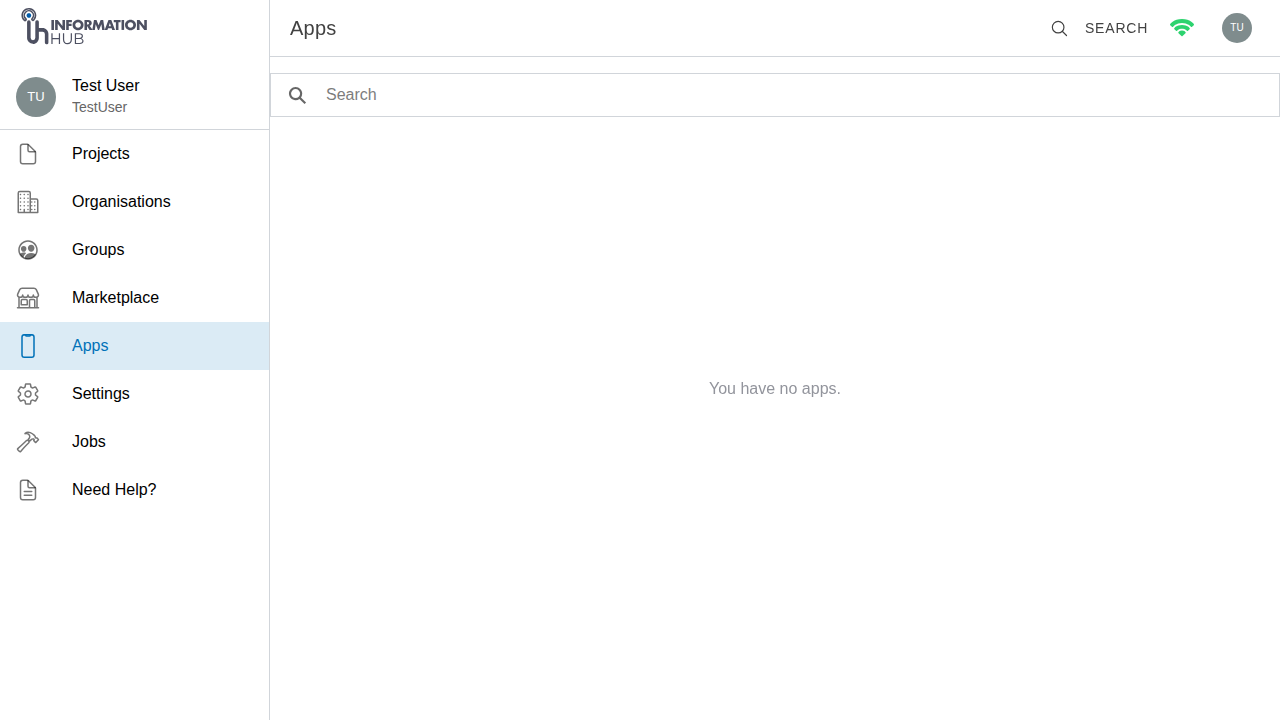This screenshot has height=720, width=1280.
Task: Select Groups in the sidebar
Action: click(134, 250)
